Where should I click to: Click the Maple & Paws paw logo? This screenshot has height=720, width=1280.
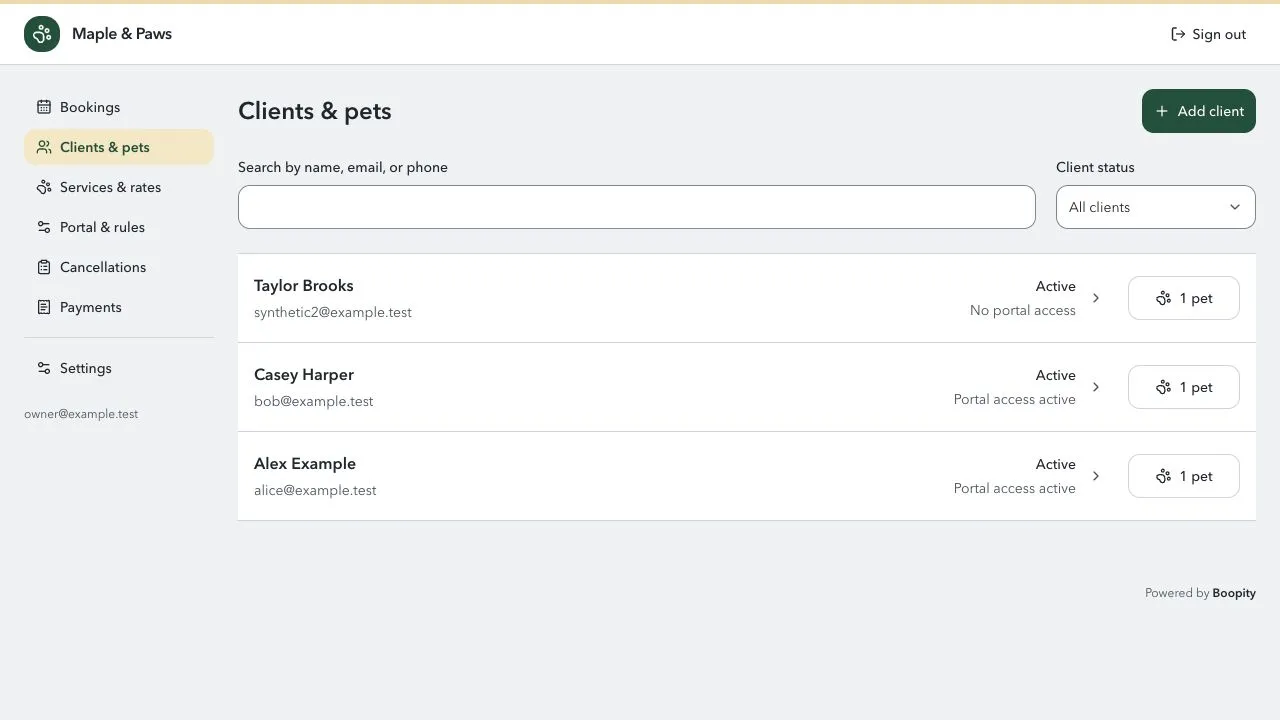(x=42, y=34)
